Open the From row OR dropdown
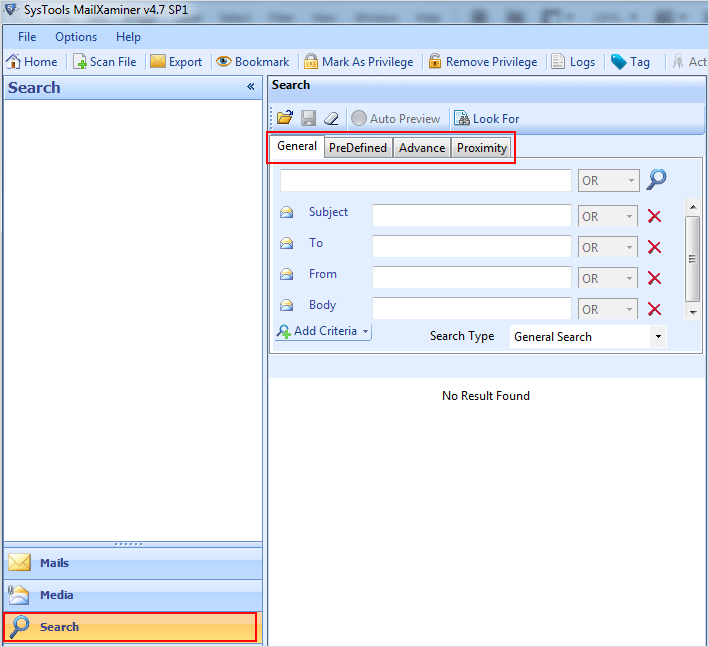709x647 pixels. pyautogui.click(x=608, y=278)
